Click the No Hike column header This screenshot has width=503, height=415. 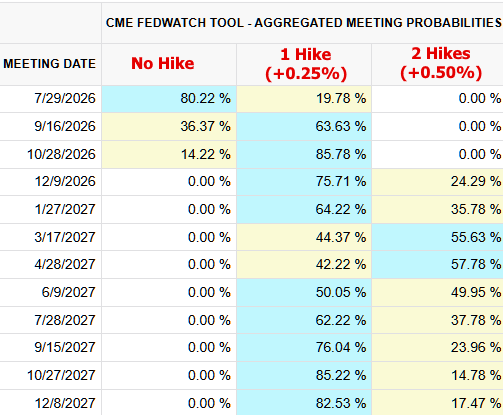tap(169, 64)
